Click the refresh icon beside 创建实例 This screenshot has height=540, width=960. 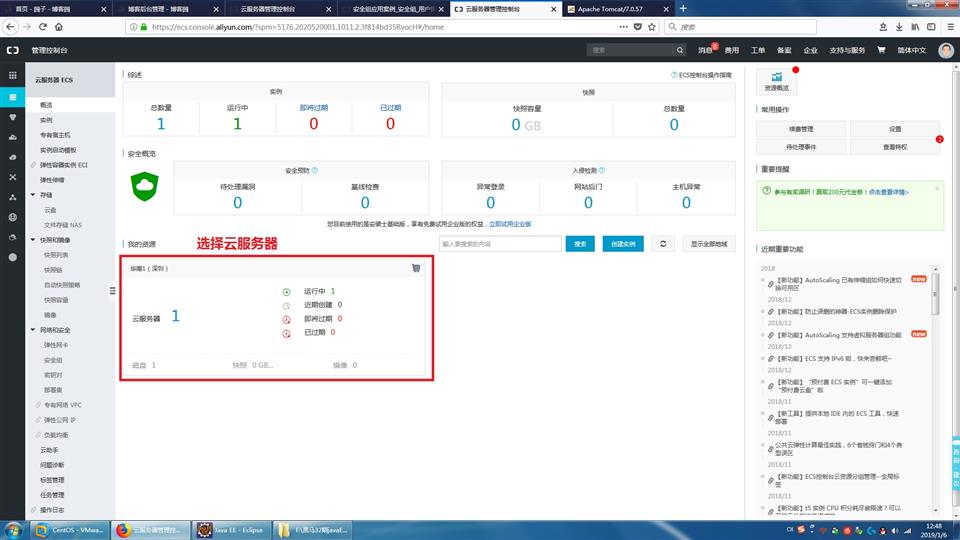click(x=663, y=244)
